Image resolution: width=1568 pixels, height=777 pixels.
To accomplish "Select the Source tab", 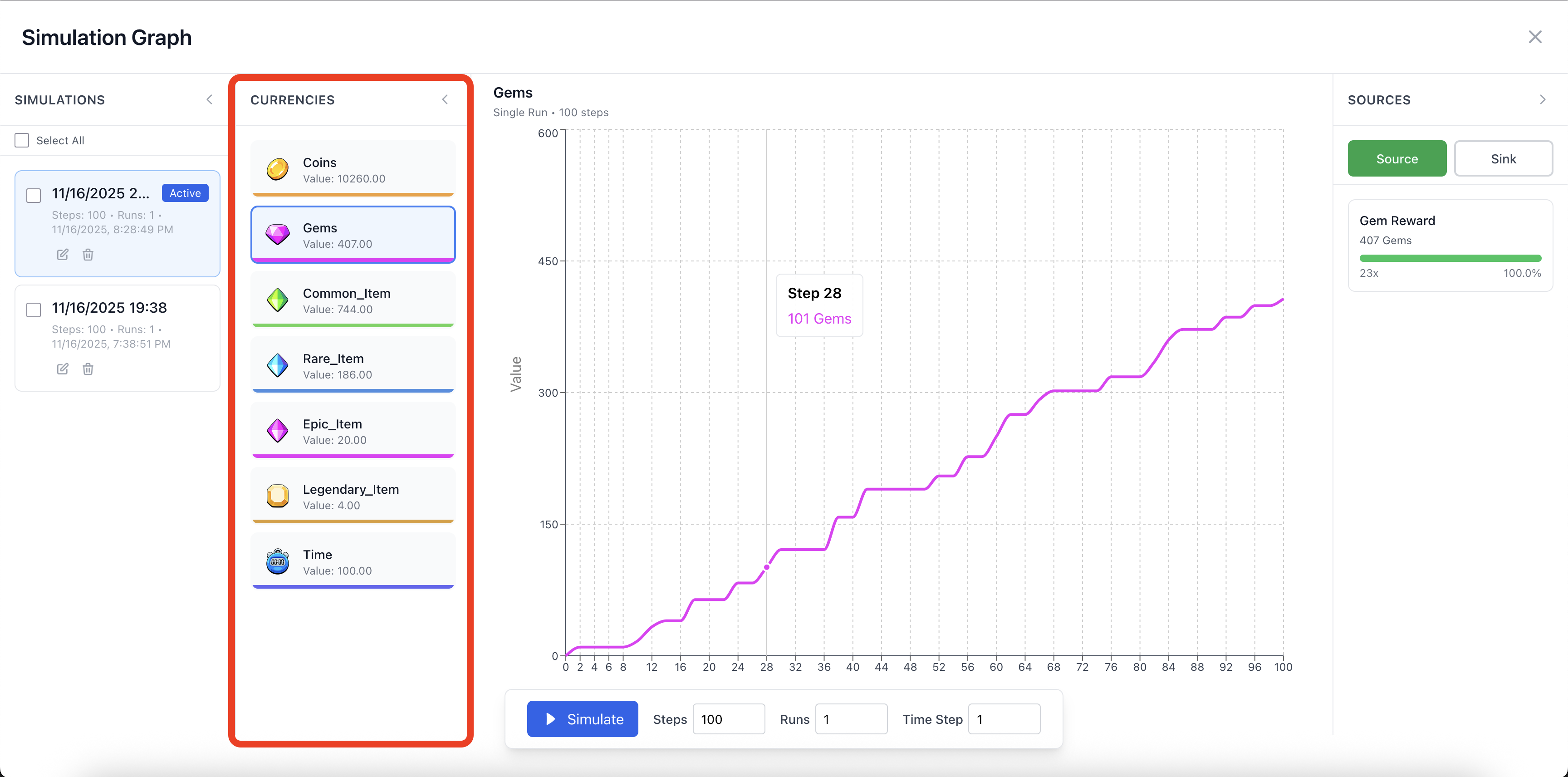I will [1396, 159].
